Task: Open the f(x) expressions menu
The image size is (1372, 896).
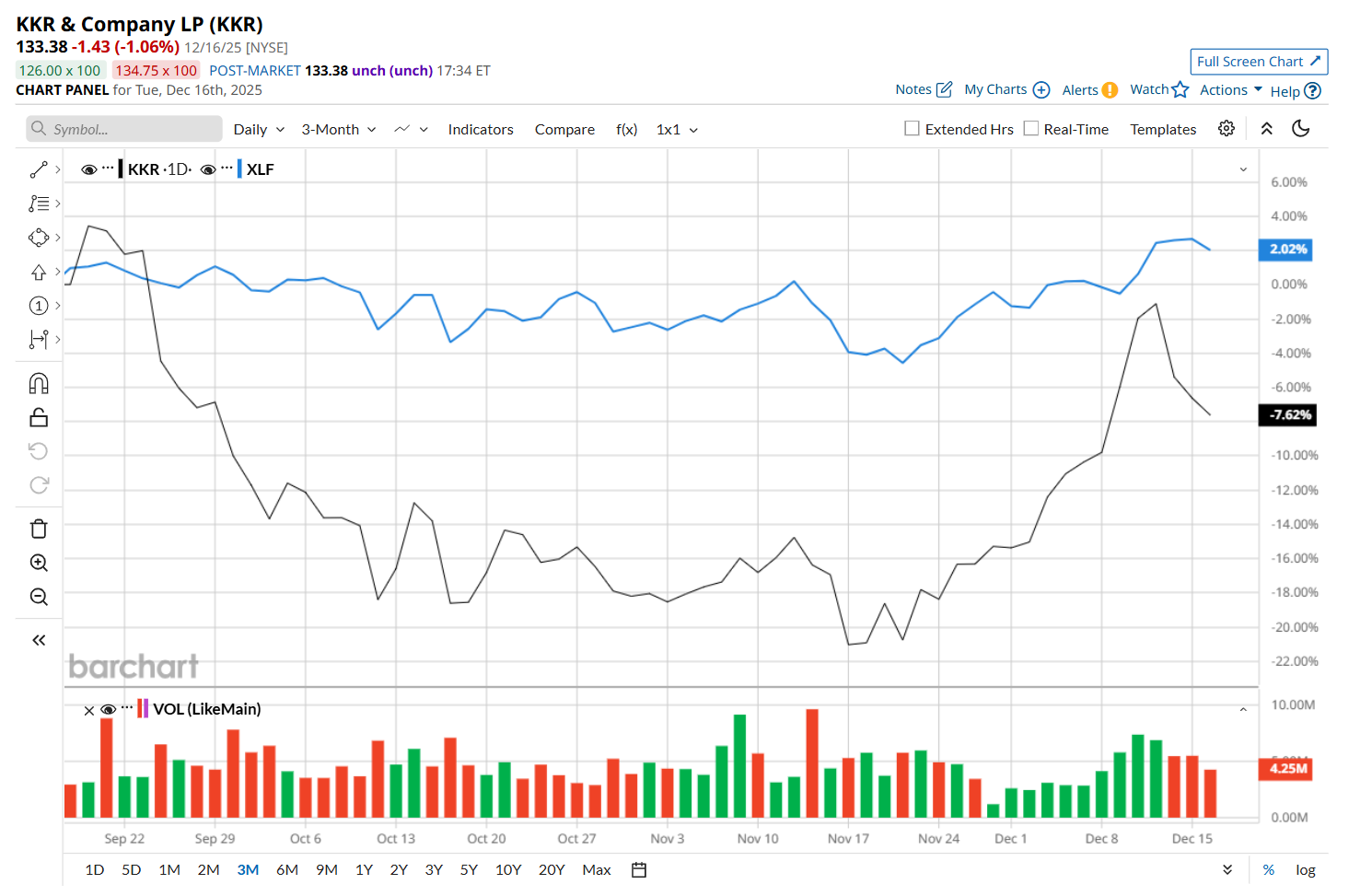Action: coord(626,130)
